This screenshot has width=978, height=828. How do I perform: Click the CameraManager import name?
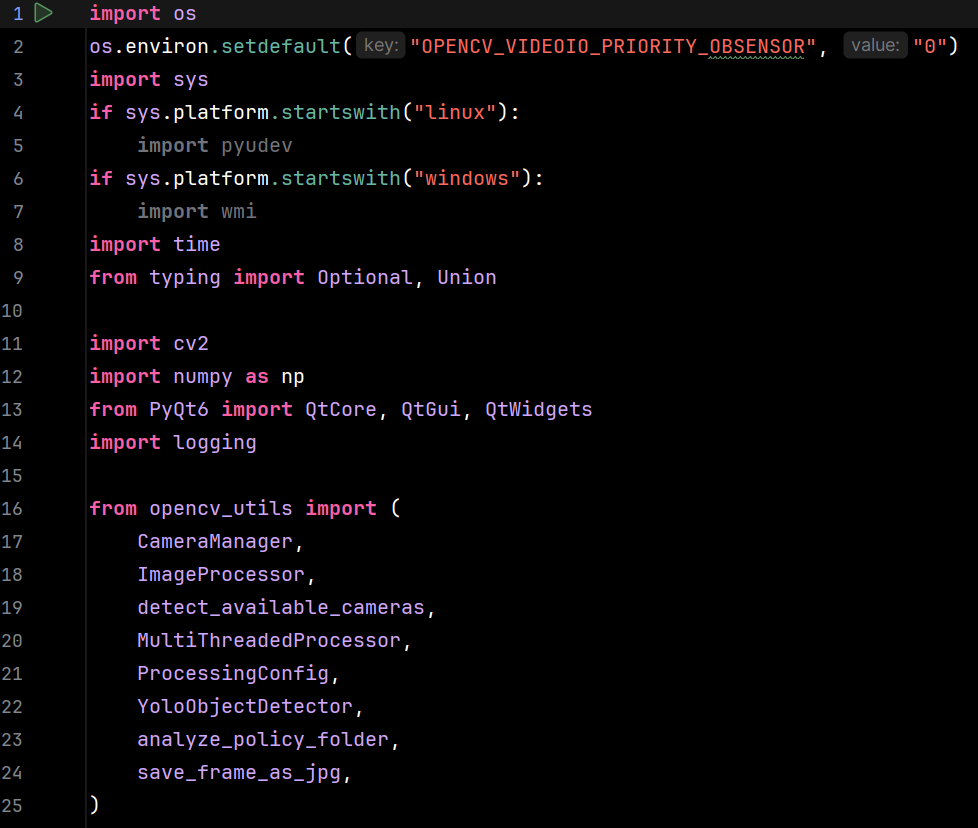tap(215, 541)
